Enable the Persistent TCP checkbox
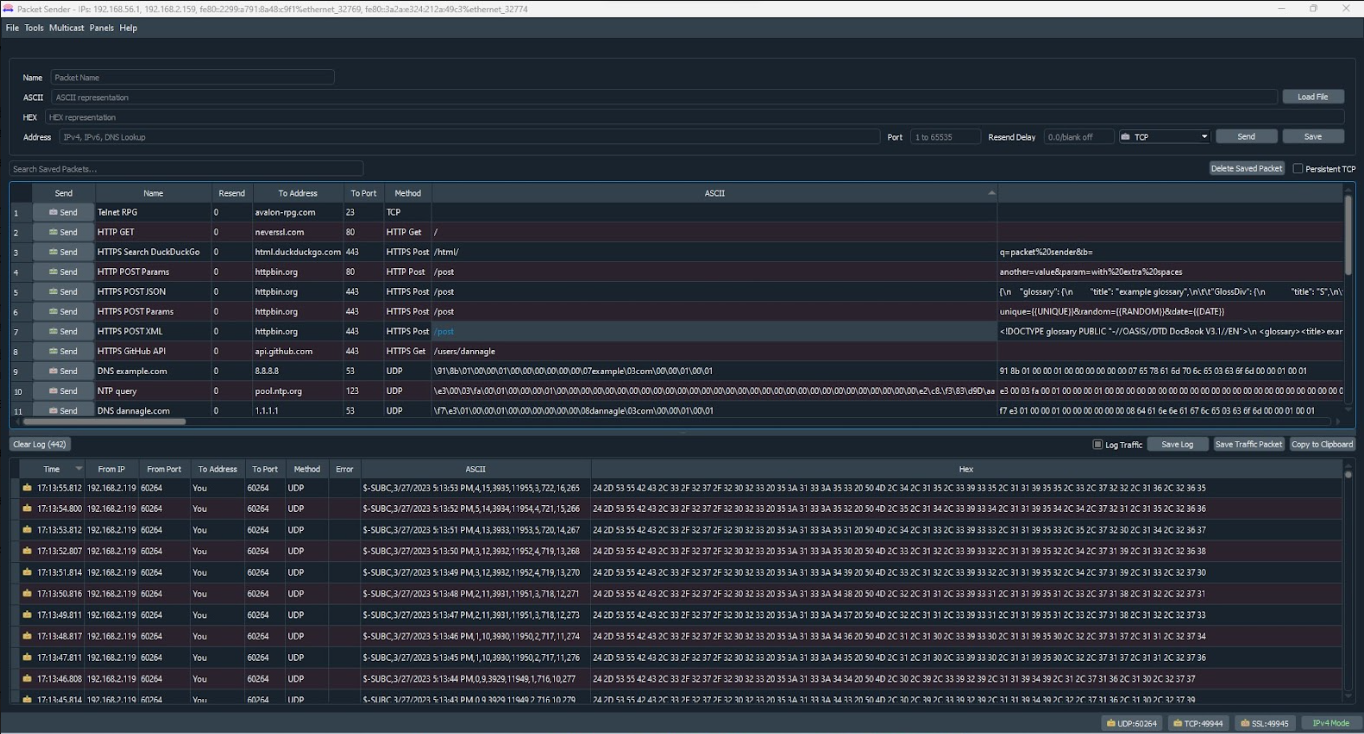Viewport: 1364px width, 734px height. click(1298, 169)
